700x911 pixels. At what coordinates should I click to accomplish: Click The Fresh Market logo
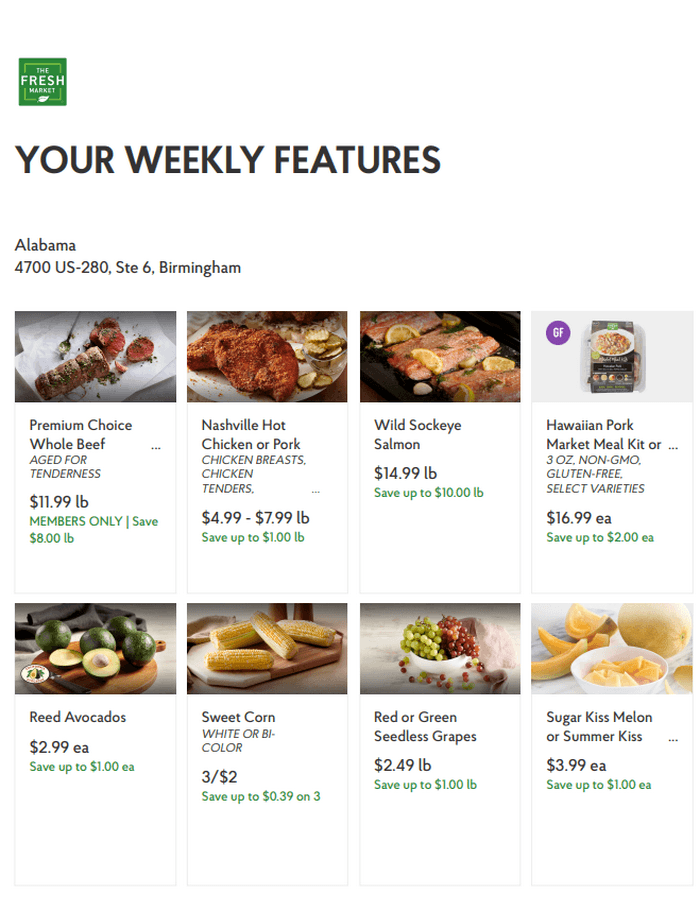(x=39, y=82)
